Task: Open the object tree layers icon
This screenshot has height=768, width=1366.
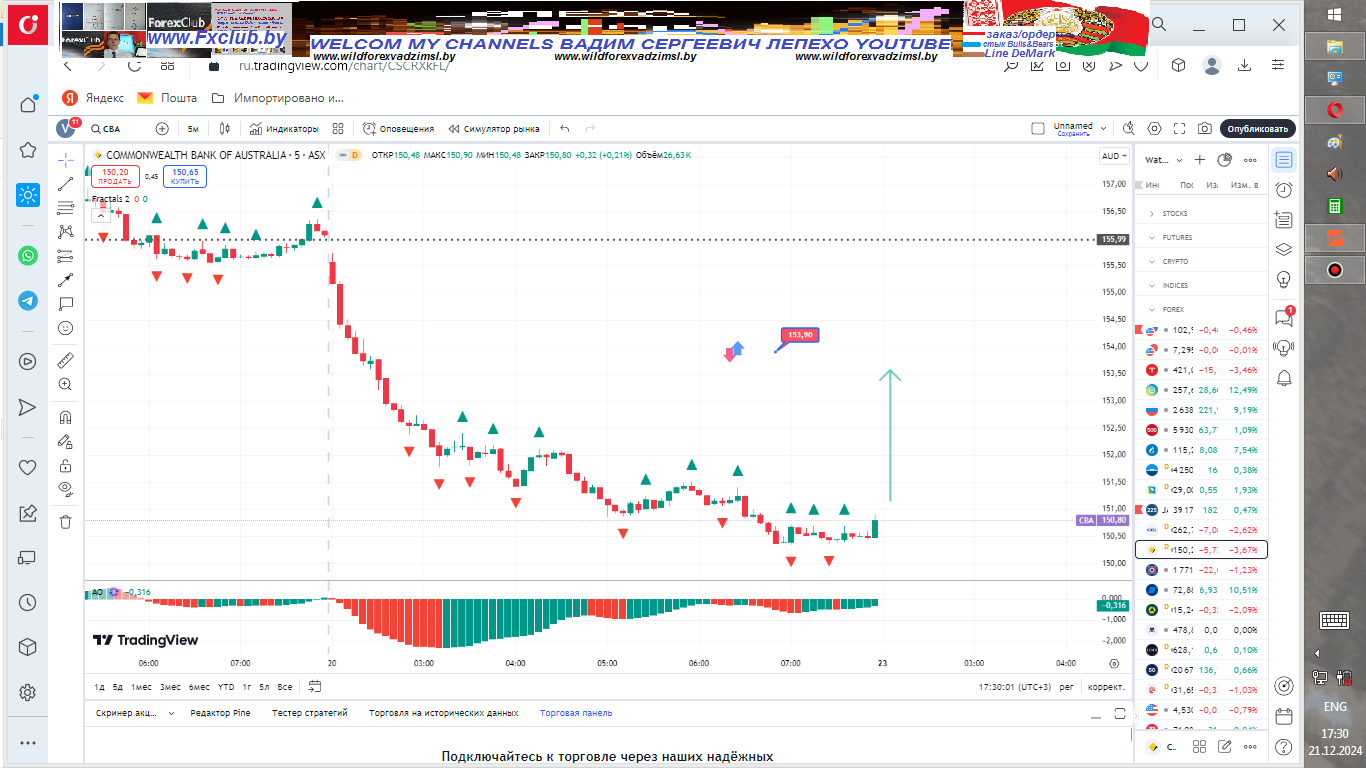Action: (1284, 249)
